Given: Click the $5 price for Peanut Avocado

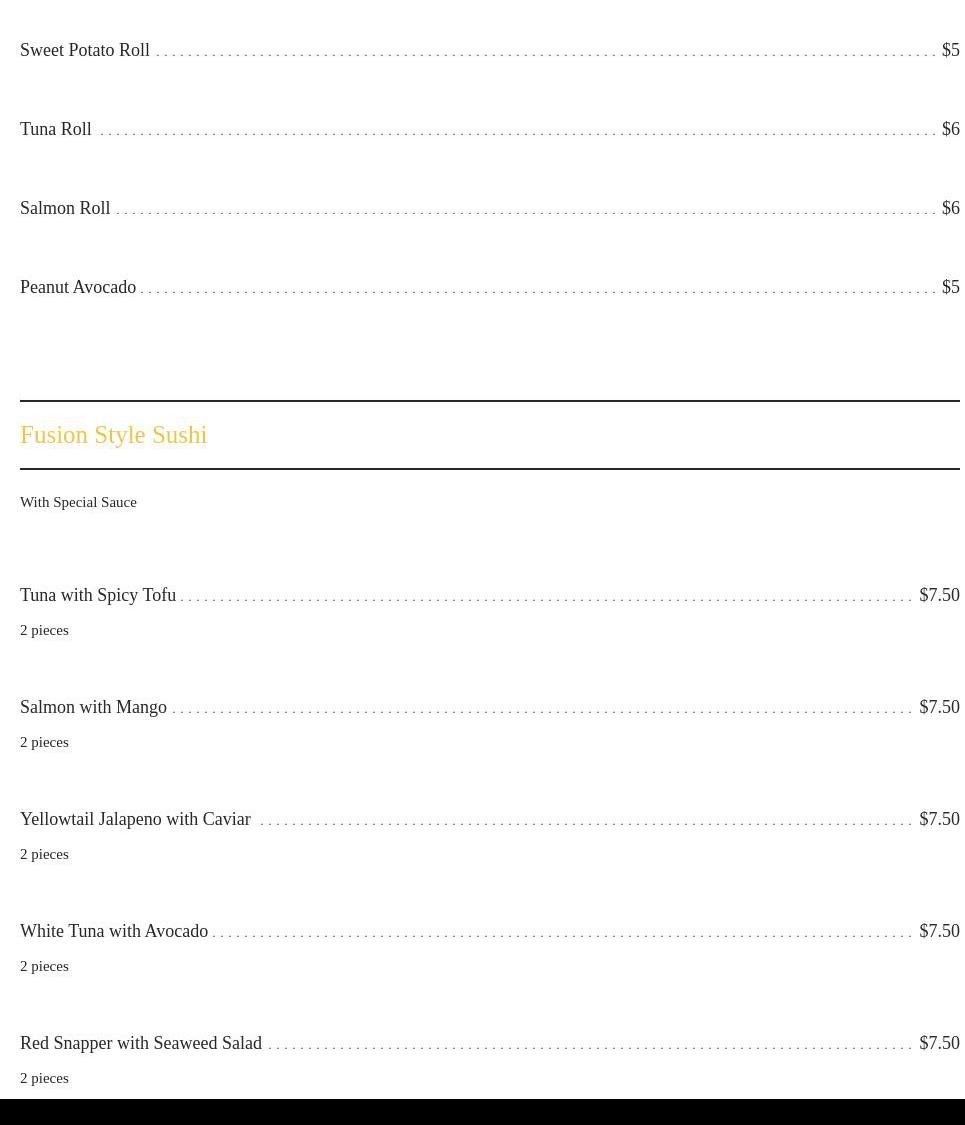Looking at the screenshot, I should click(951, 287).
